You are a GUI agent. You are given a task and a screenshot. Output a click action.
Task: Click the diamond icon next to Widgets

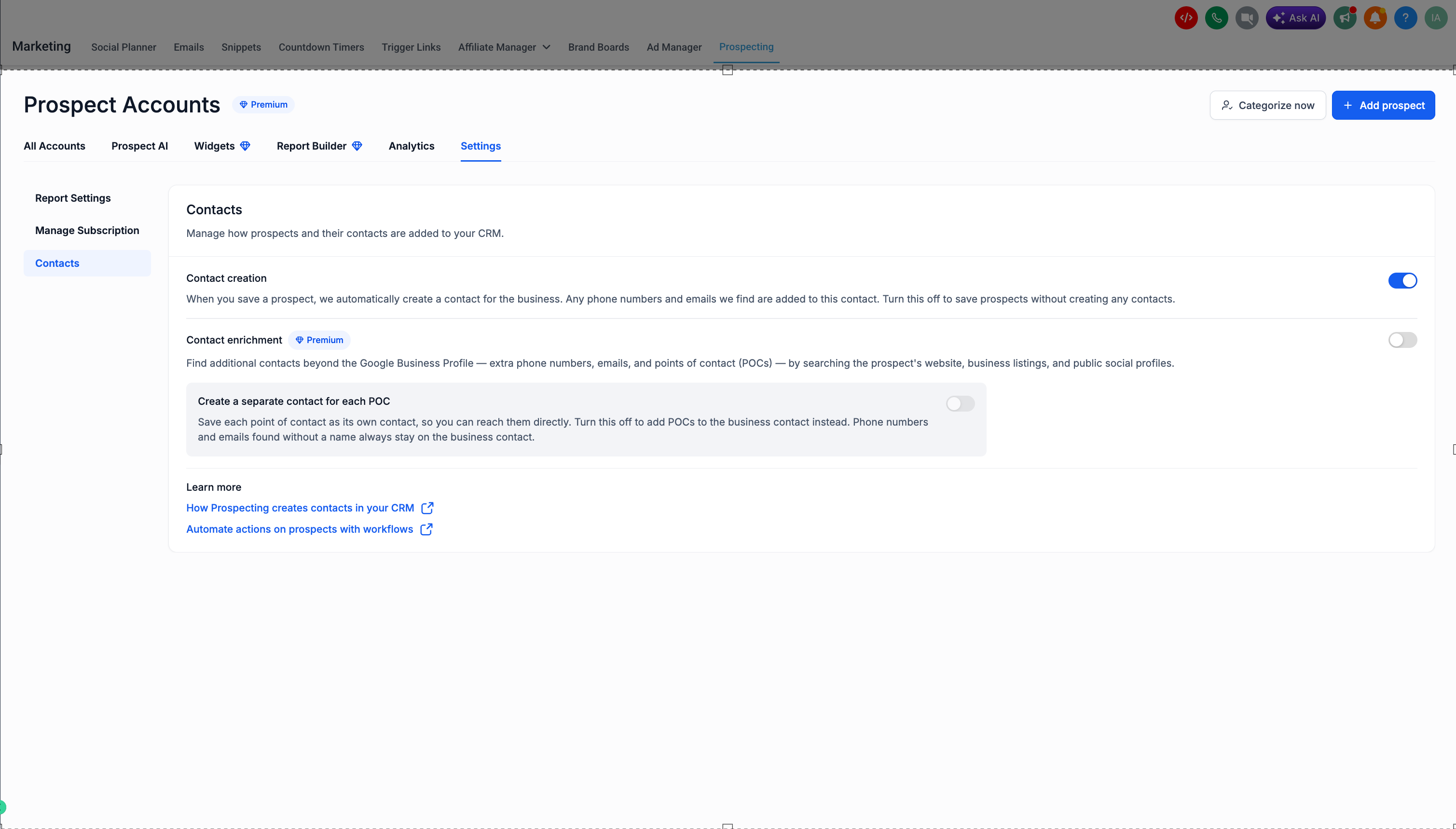coord(246,146)
